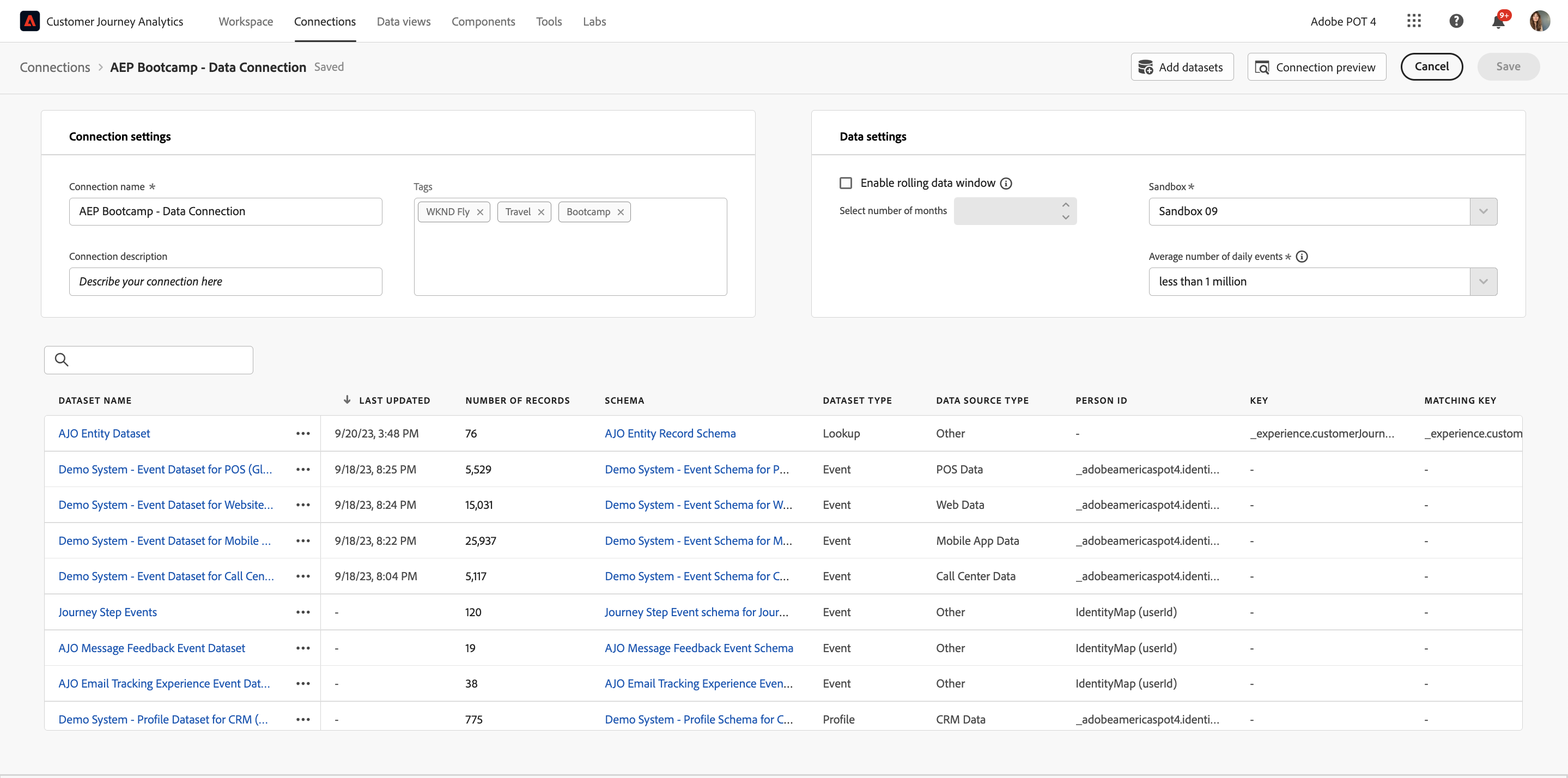
Task: Open more options for AJO Email Tracking dataset
Action: click(303, 683)
